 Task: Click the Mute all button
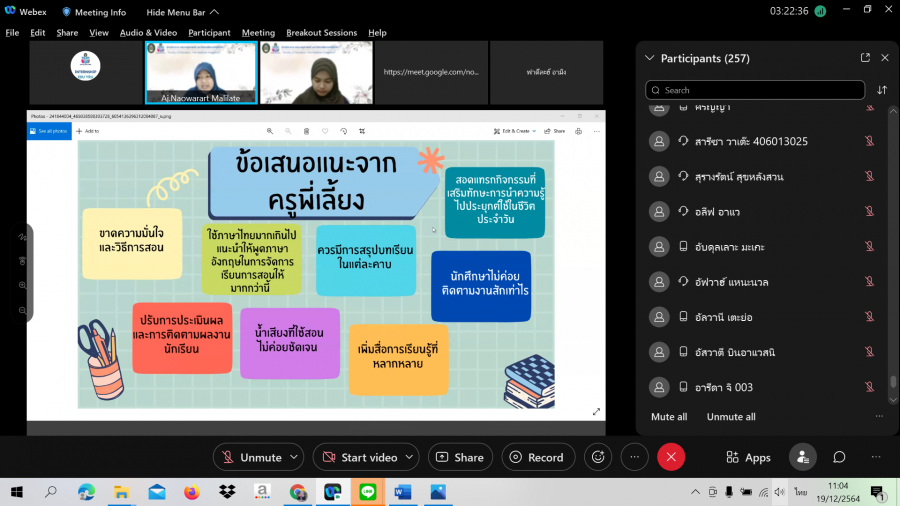pos(669,417)
